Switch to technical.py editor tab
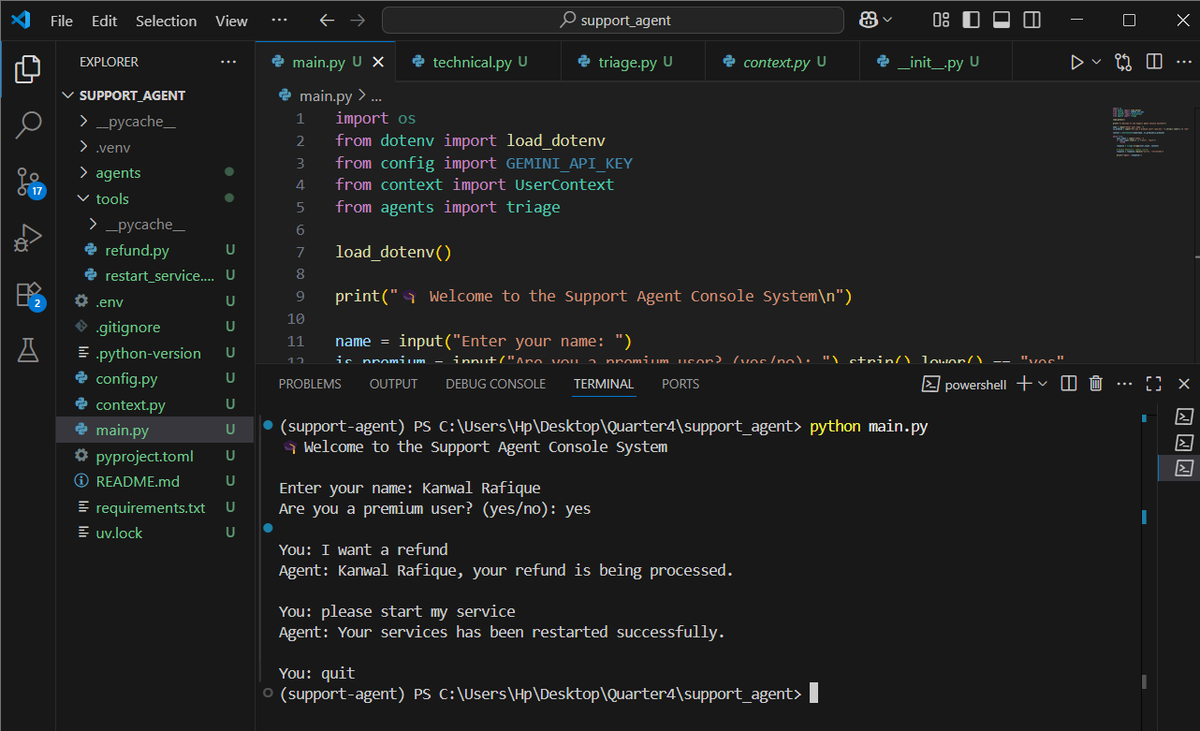Image resolution: width=1200 pixels, height=731 pixels. point(479,62)
